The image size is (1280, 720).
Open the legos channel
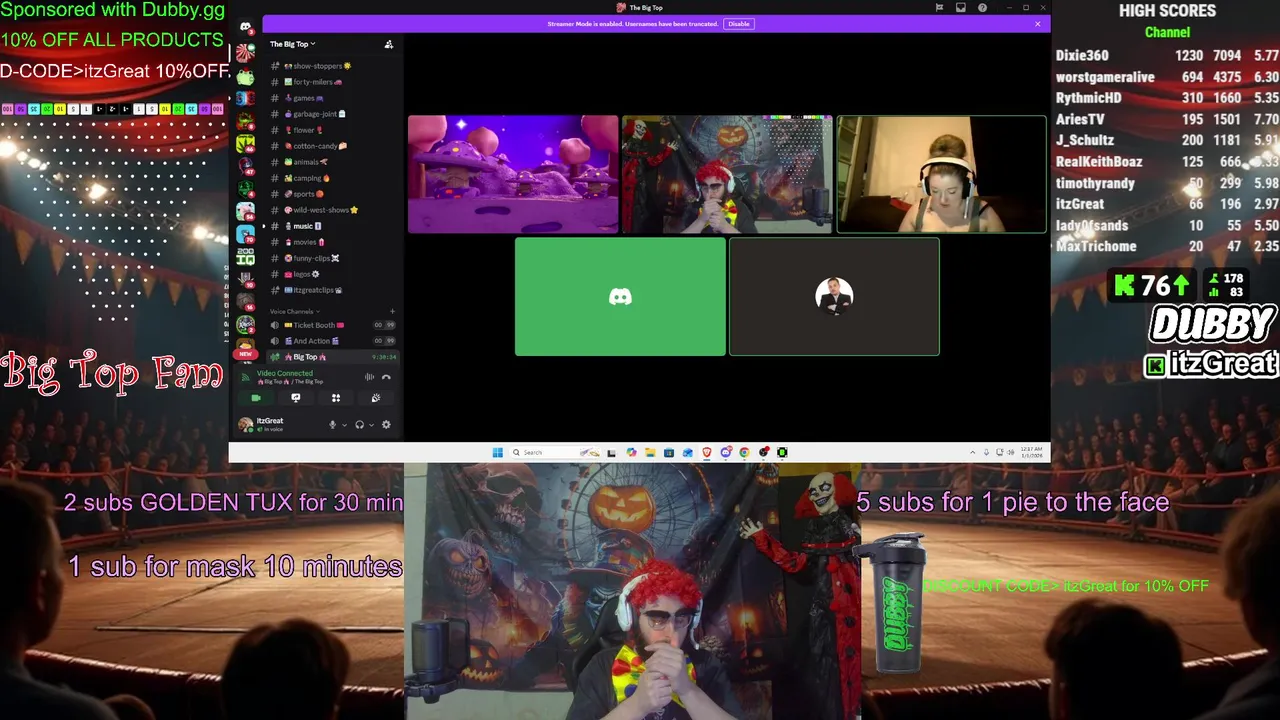click(333, 274)
